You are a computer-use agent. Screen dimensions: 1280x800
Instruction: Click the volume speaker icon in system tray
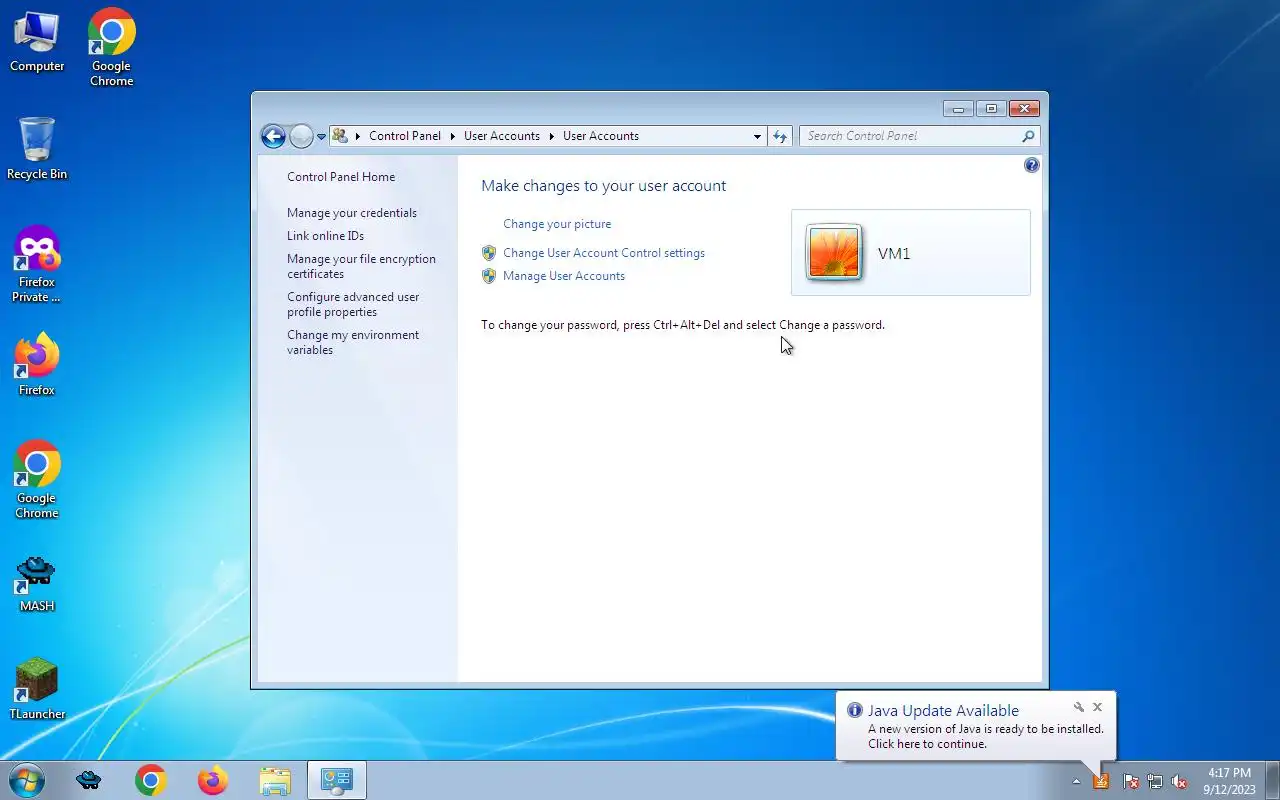1179,781
